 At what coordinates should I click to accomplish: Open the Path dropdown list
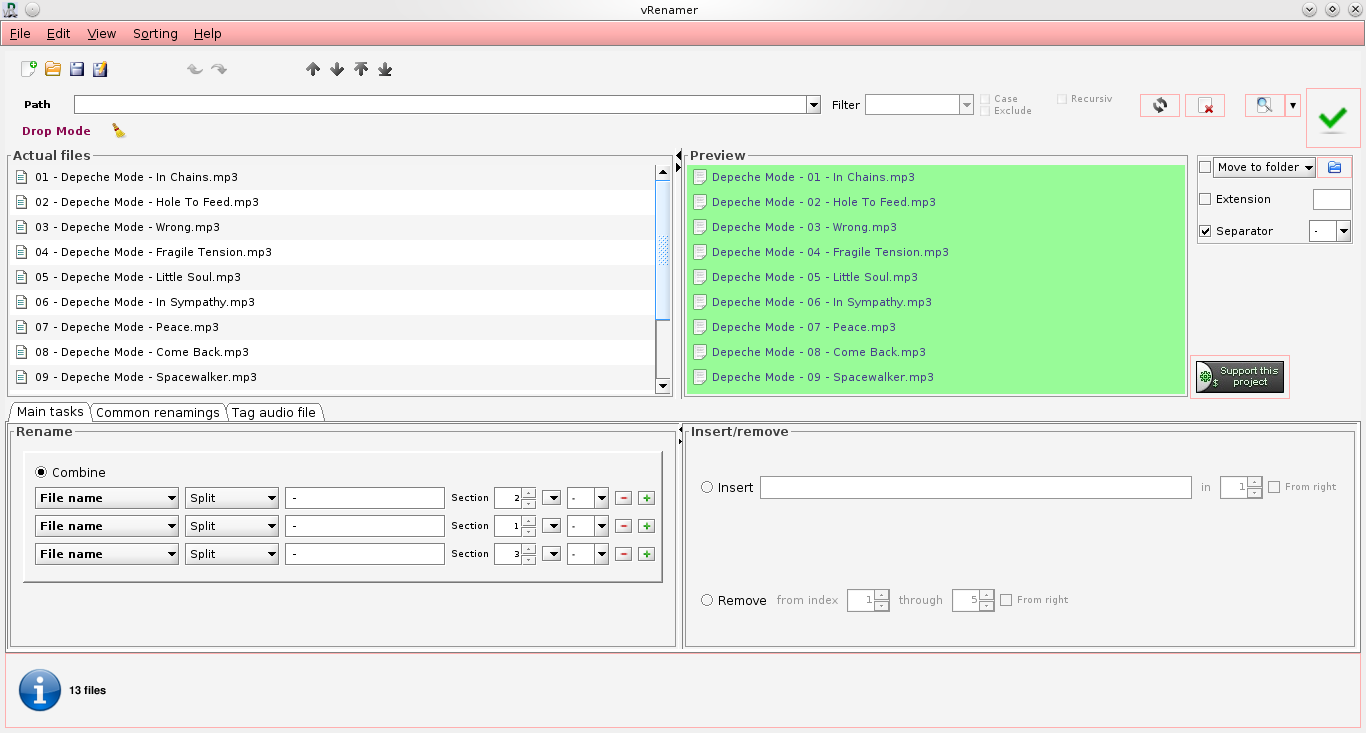tap(813, 105)
